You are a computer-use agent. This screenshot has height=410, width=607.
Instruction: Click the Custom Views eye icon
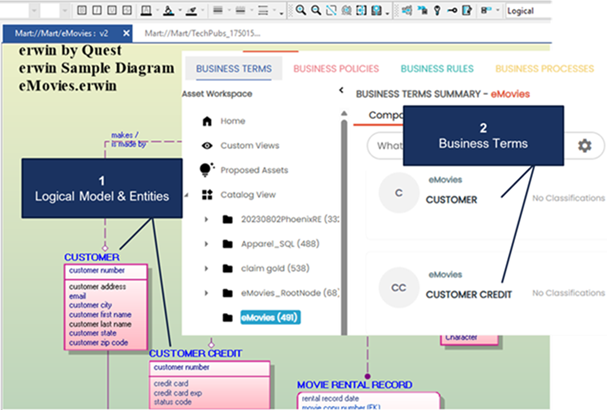(207, 146)
